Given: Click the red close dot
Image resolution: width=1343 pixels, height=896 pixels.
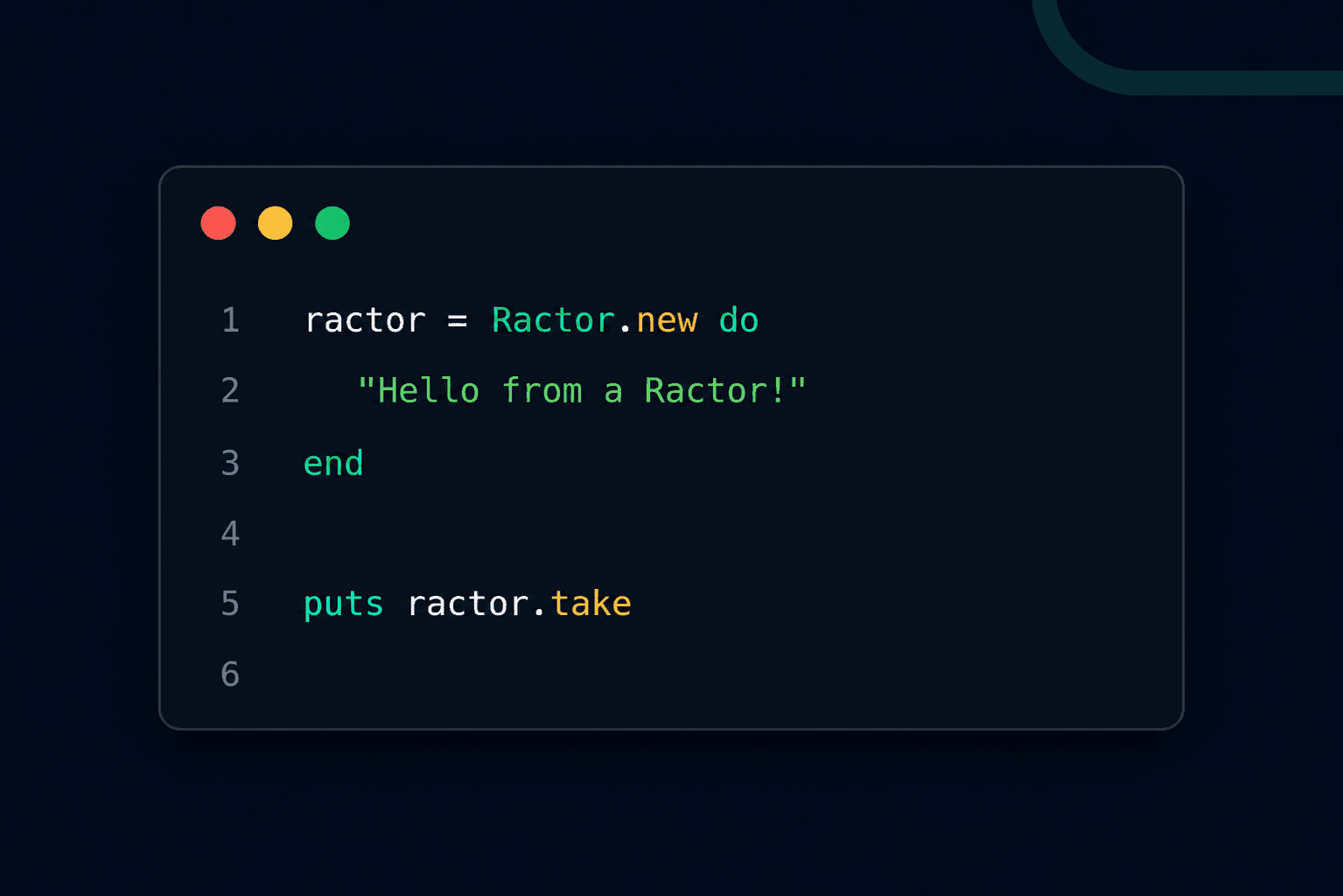Looking at the screenshot, I should (x=218, y=223).
